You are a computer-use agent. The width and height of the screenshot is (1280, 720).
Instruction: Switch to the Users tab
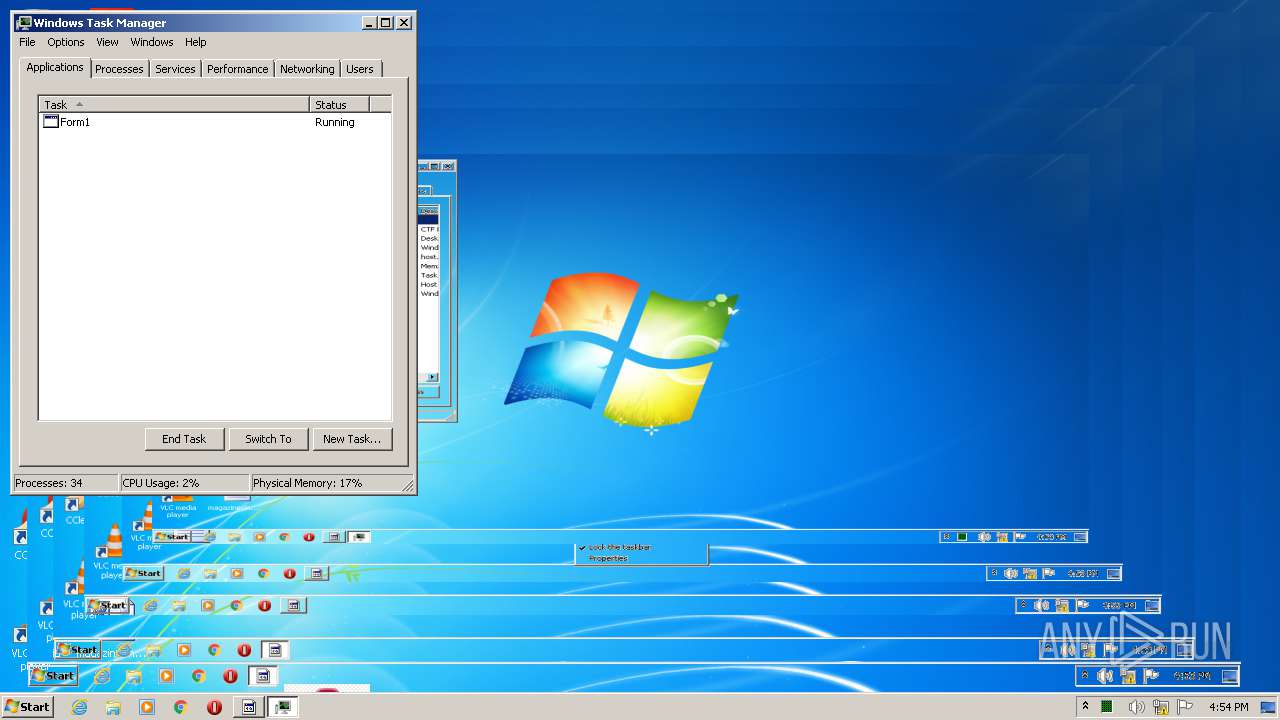[360, 69]
